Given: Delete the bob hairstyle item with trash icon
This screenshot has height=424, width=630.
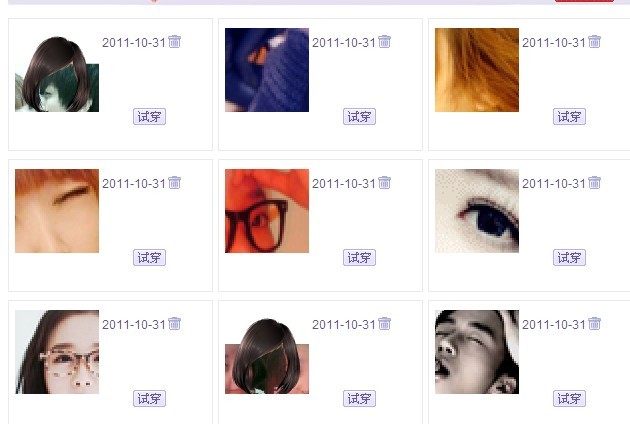Looking at the screenshot, I should pos(174,41).
